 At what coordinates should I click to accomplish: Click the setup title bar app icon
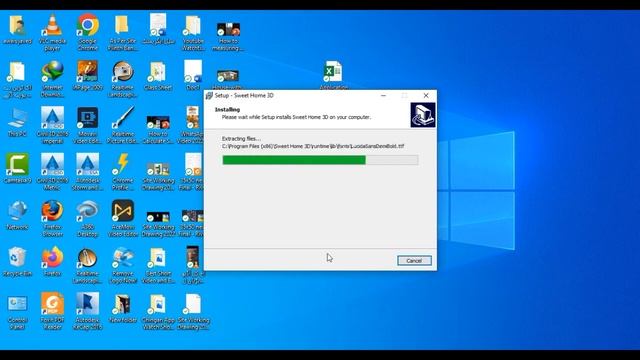pos(209,96)
